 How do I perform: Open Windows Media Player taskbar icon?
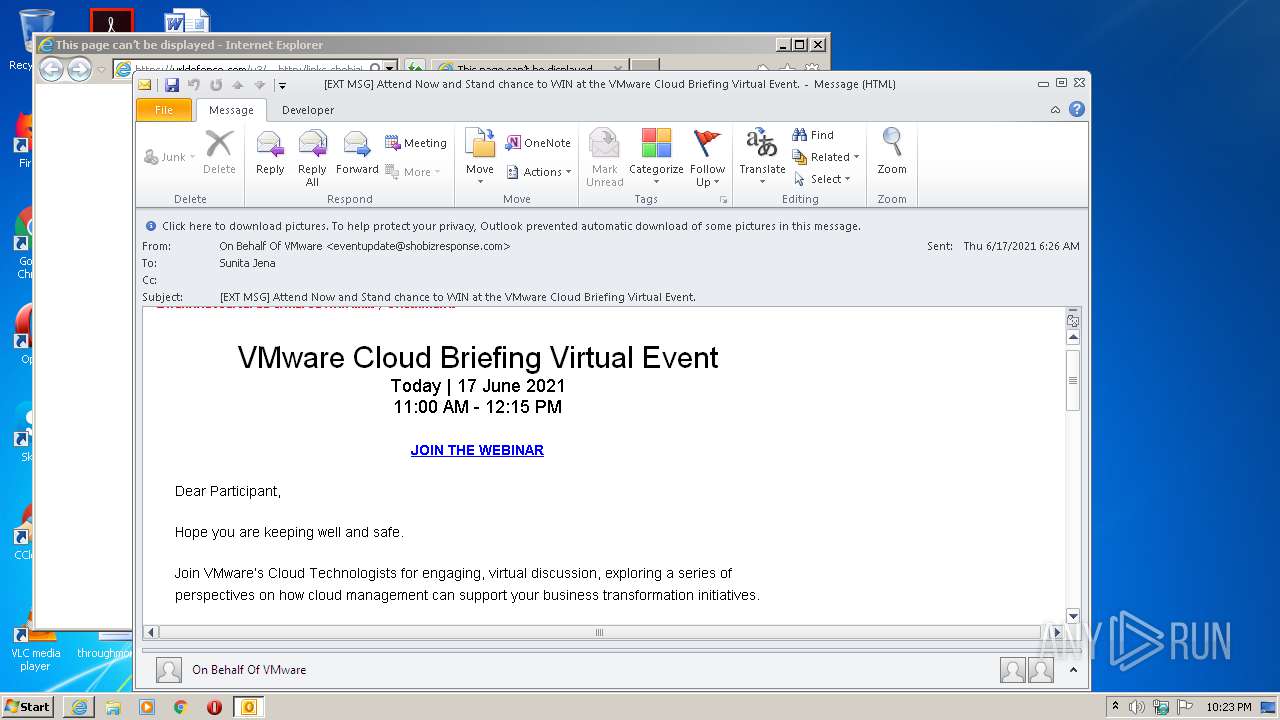tap(147, 707)
